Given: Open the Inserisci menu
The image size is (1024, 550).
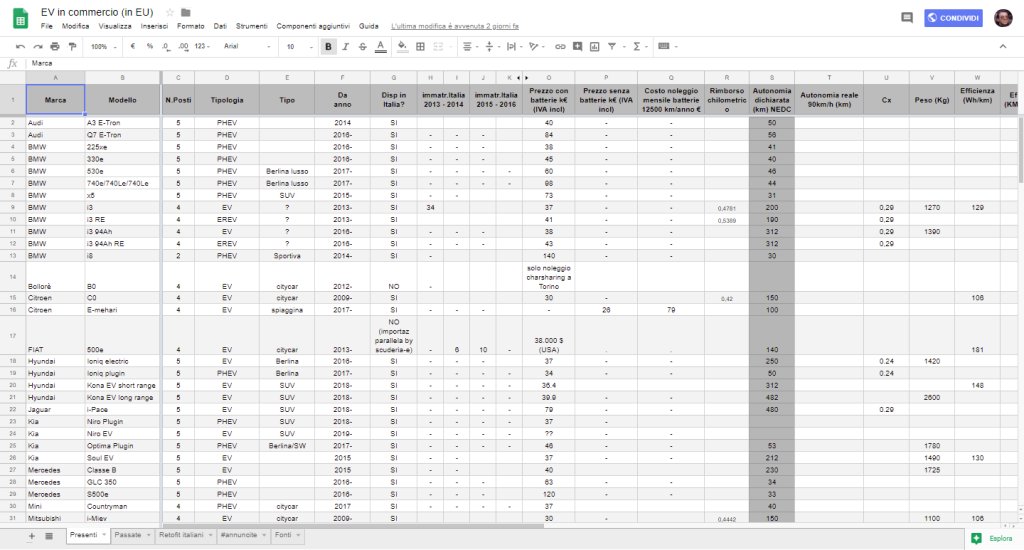Looking at the screenshot, I should coord(154,26).
